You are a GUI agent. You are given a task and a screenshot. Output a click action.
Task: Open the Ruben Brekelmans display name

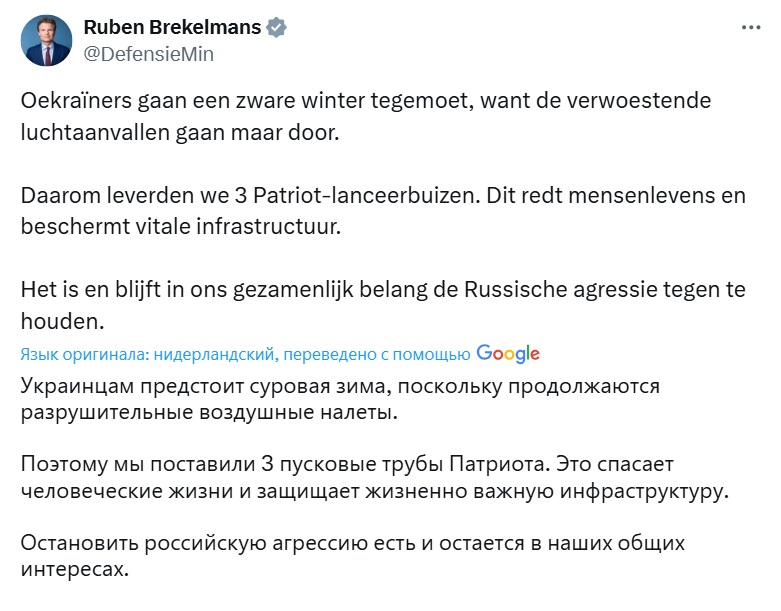click(x=172, y=27)
